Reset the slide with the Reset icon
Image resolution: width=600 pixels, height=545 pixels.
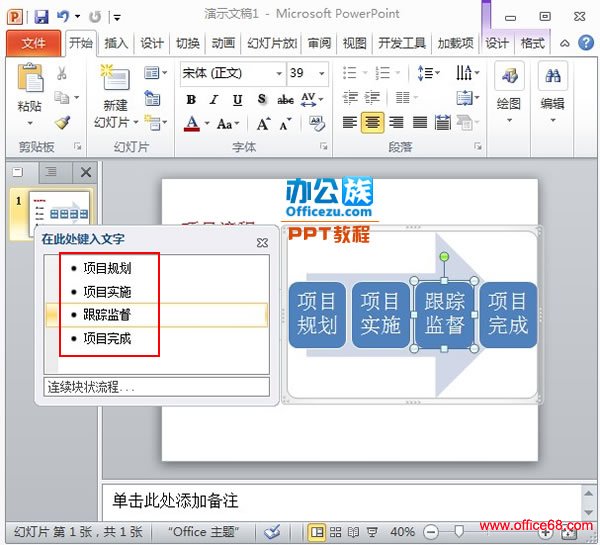(x=152, y=98)
